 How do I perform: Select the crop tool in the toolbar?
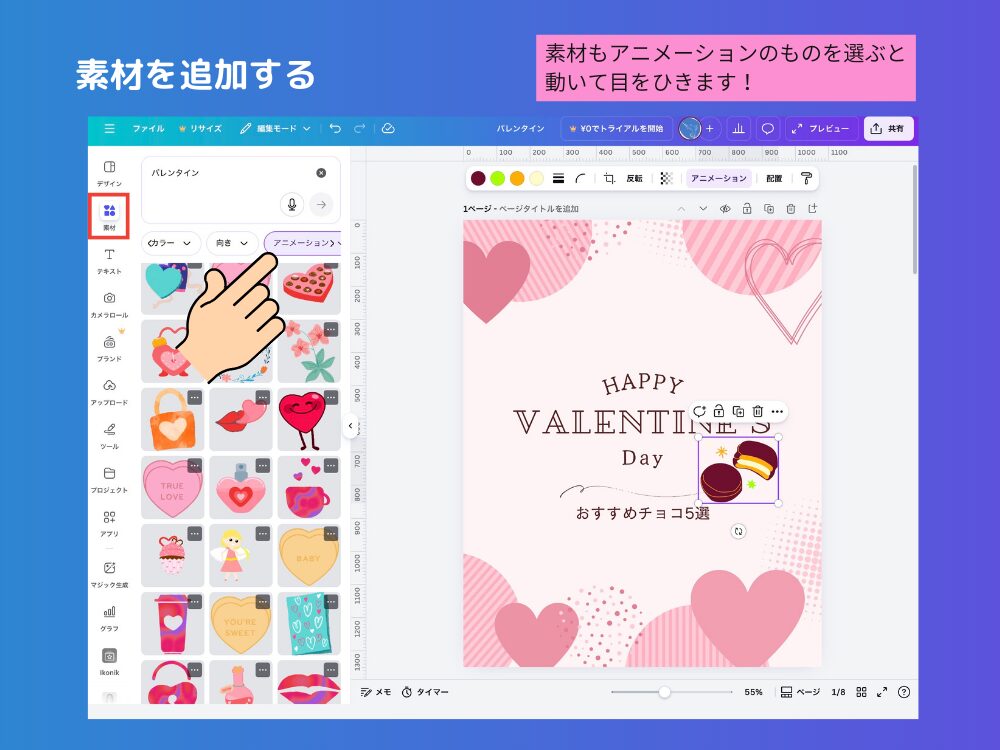[609, 178]
